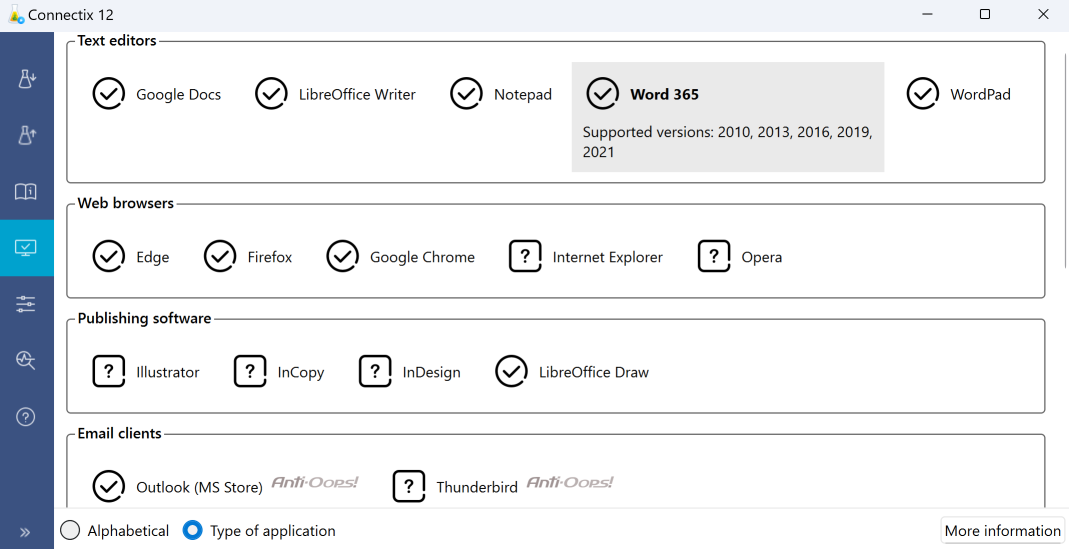Open the book info sidebar icon

click(27, 192)
